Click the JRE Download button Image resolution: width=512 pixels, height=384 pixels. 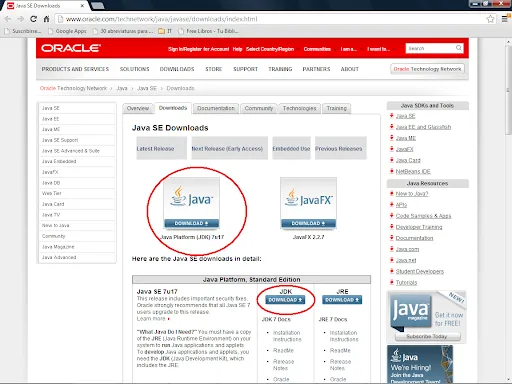pyautogui.click(x=342, y=300)
